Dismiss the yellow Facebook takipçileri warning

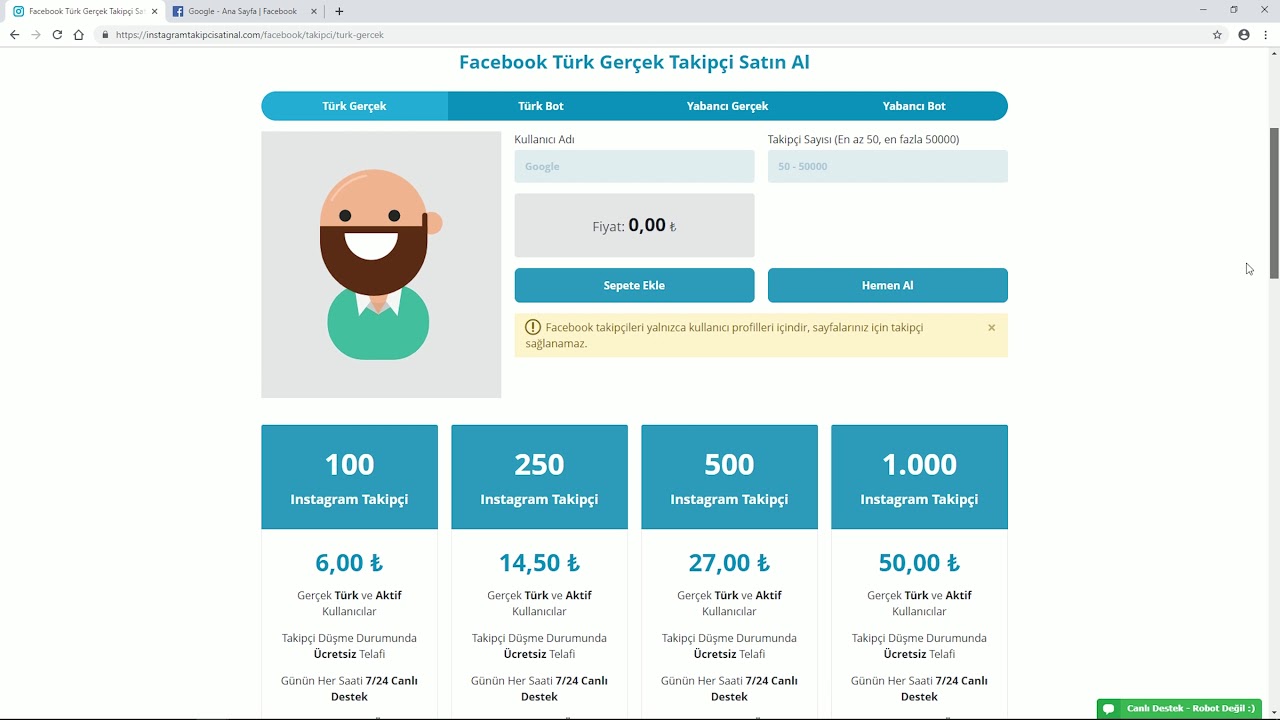(991, 327)
